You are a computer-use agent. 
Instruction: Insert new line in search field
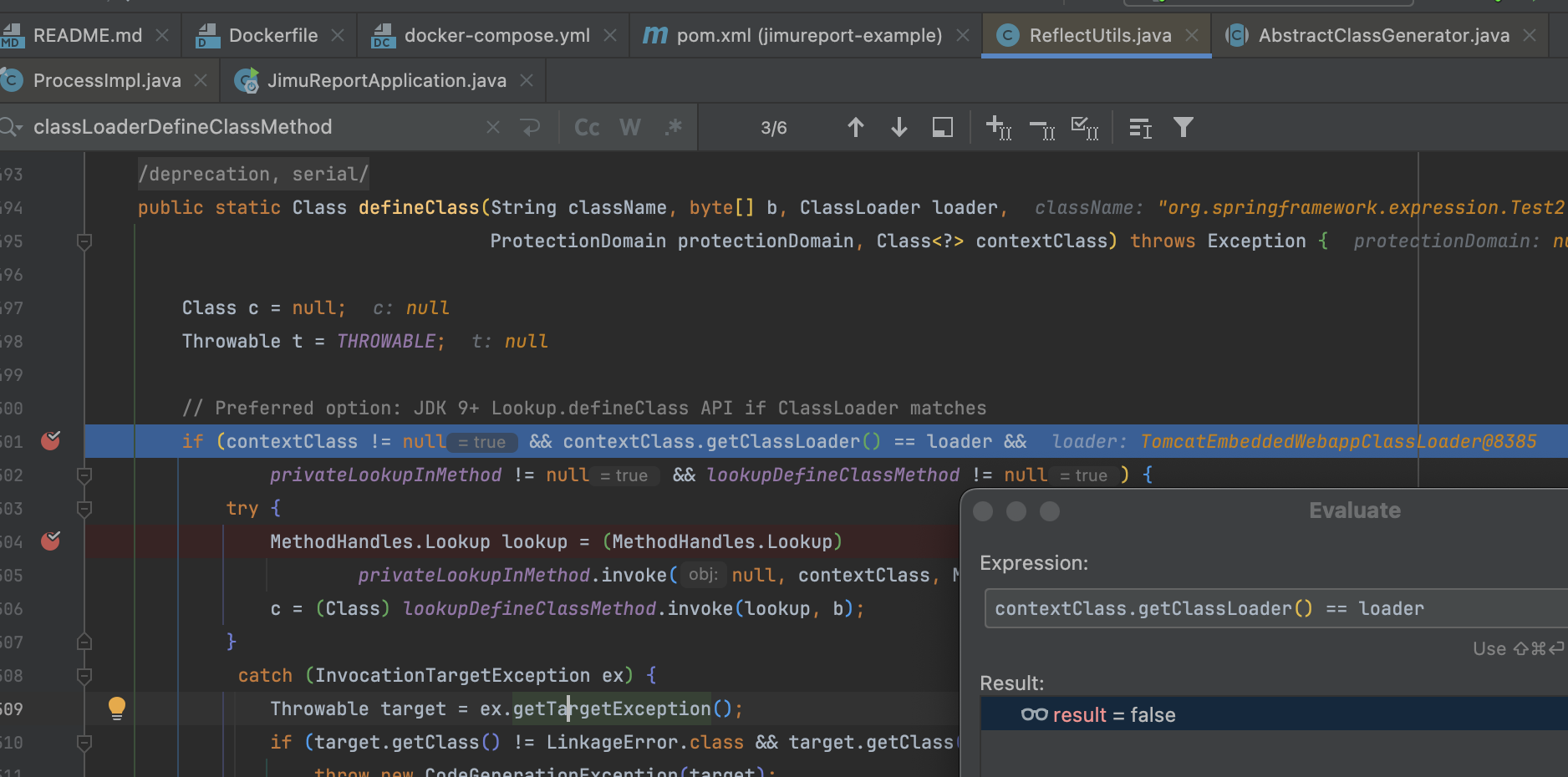[530, 127]
